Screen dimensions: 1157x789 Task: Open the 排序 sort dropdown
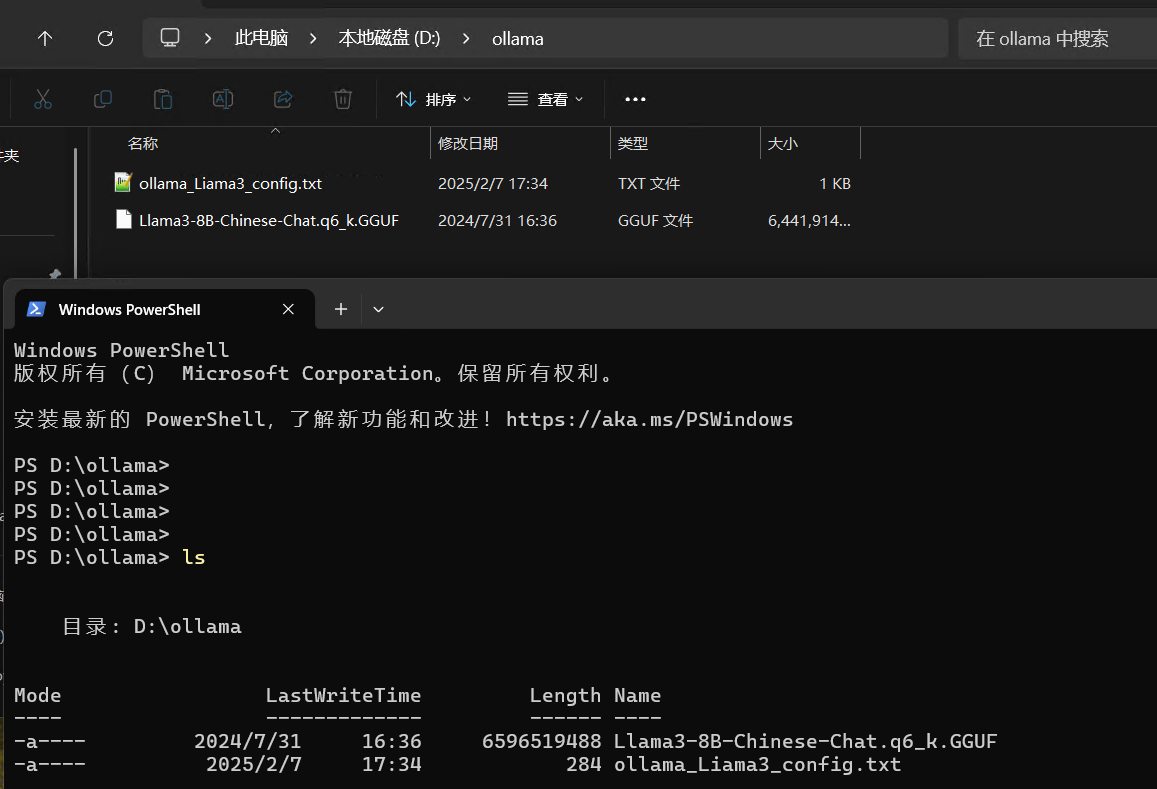(434, 99)
